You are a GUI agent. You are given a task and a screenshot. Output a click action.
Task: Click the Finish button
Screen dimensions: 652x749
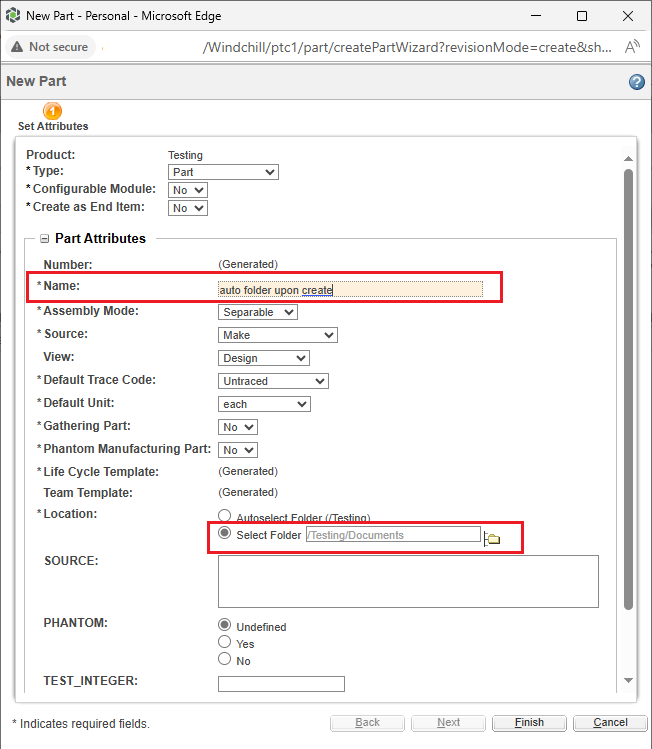[529, 723]
